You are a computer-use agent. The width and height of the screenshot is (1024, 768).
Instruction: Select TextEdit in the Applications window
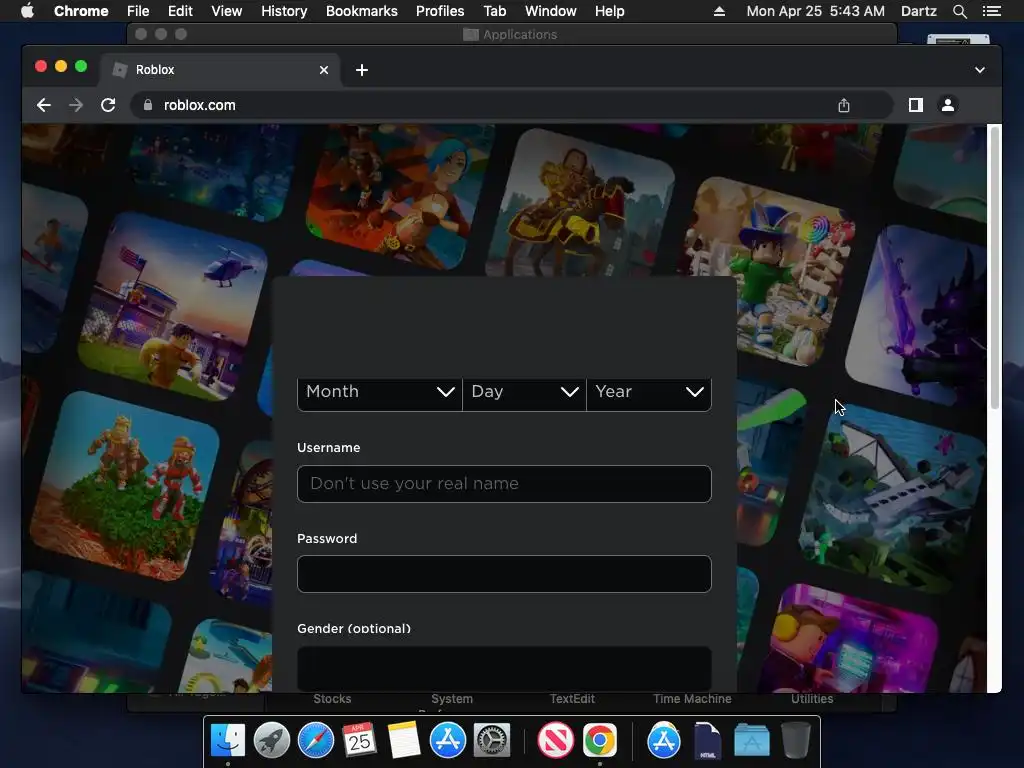(572, 699)
